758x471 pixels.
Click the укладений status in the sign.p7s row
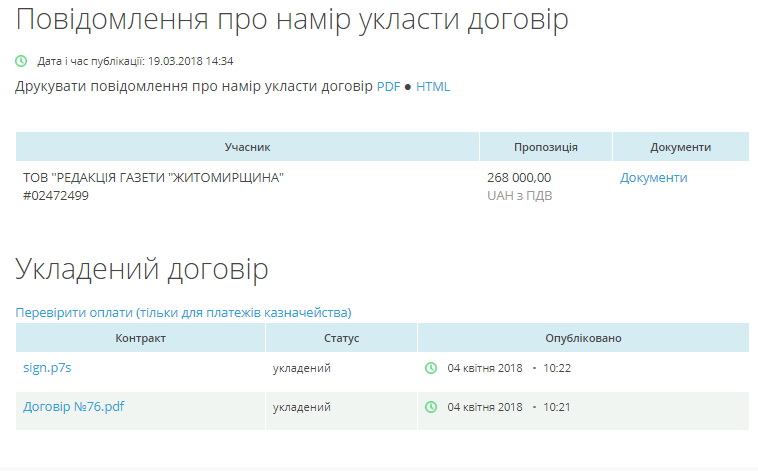[301, 368]
